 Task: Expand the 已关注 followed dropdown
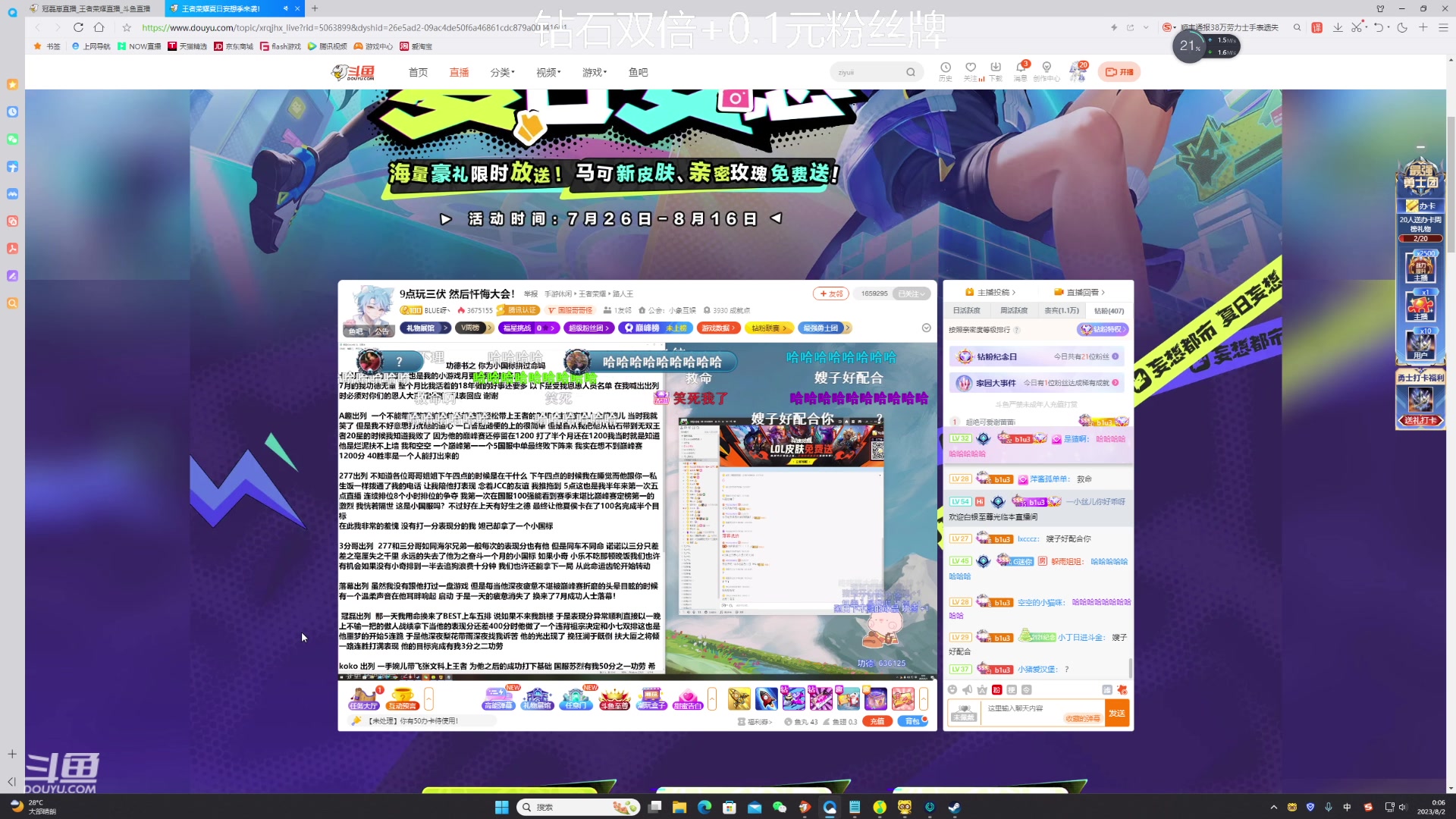click(911, 293)
